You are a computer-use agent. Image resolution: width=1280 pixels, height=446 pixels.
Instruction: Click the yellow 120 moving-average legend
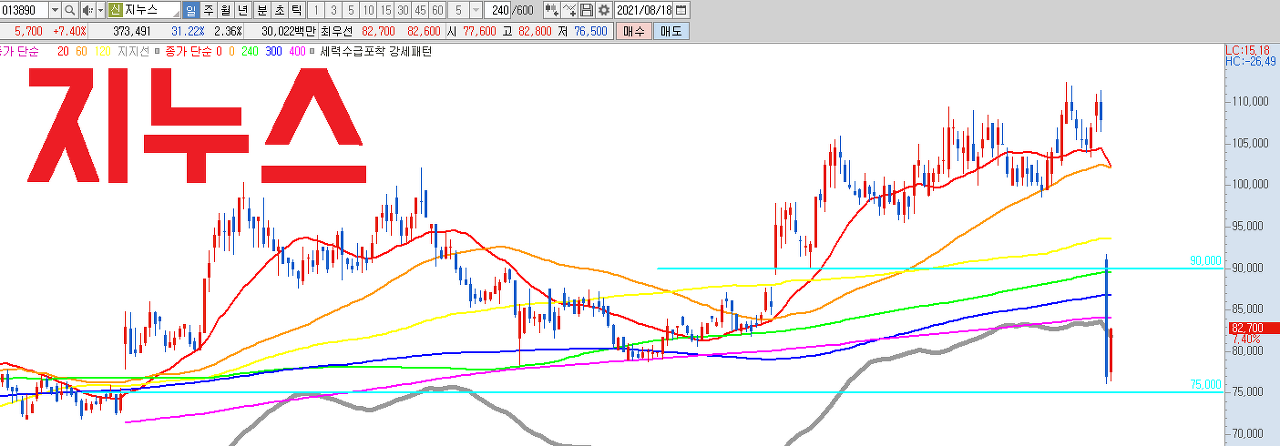[x=102, y=51]
